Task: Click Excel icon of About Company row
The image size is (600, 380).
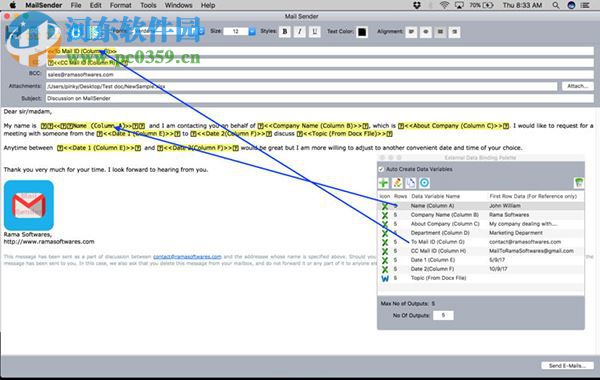Action: 385,224
